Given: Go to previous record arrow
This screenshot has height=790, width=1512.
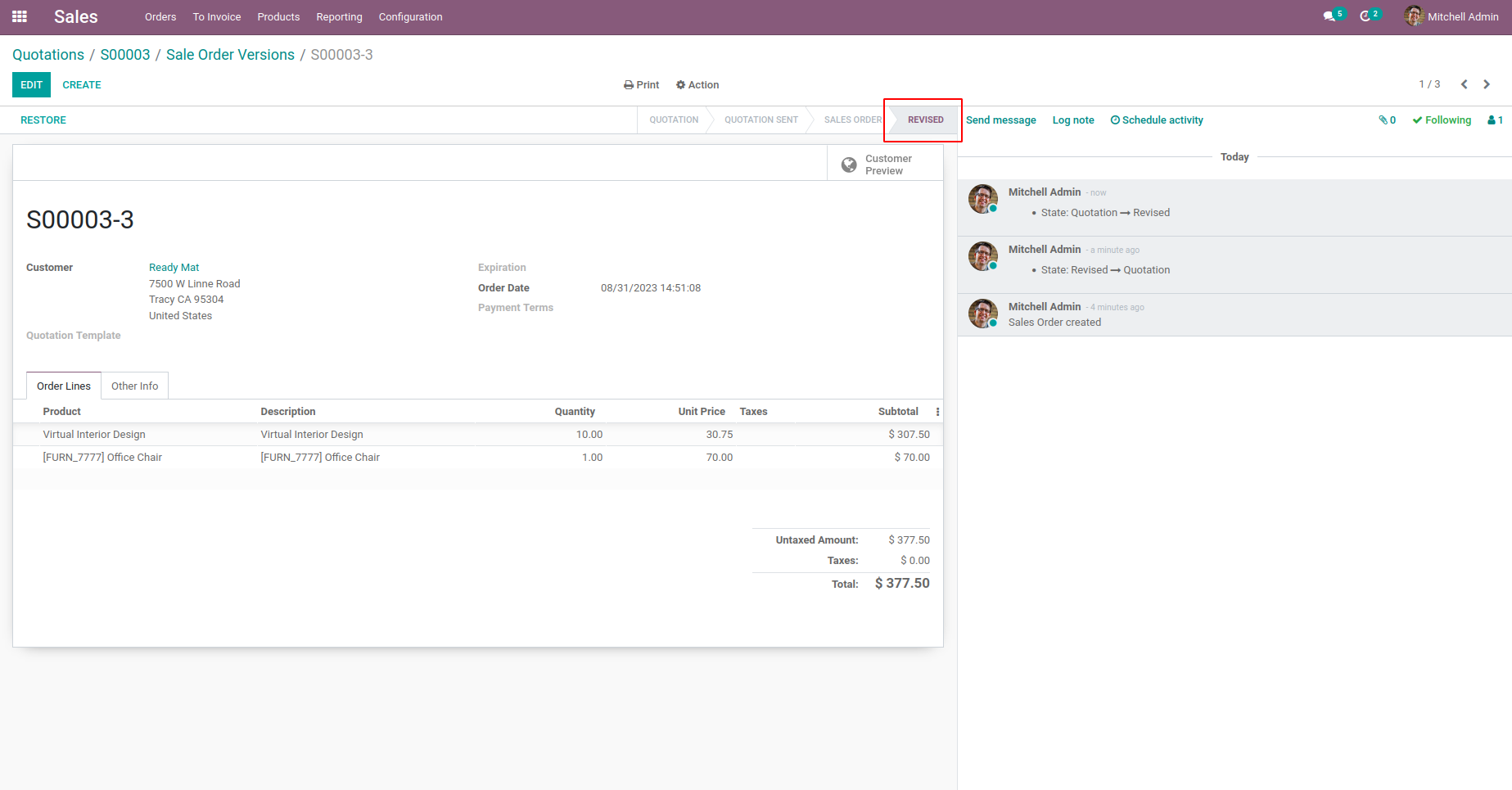Looking at the screenshot, I should pyautogui.click(x=1465, y=84).
